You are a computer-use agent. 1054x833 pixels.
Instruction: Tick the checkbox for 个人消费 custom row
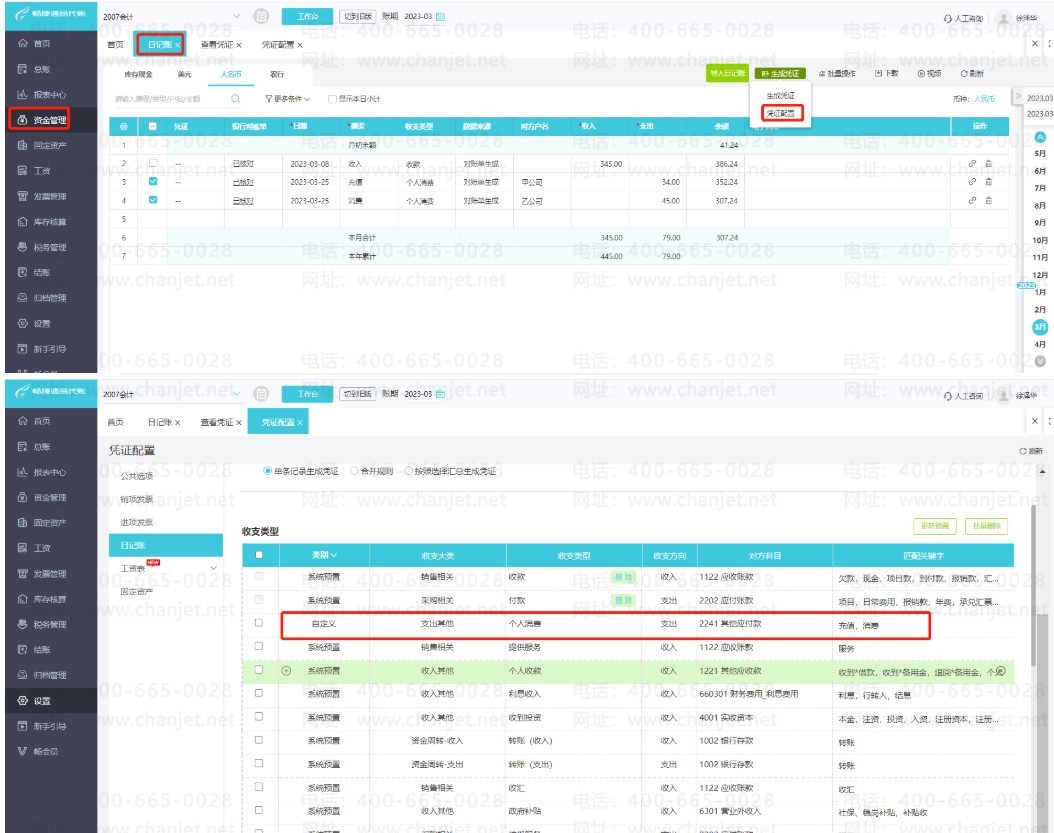pyautogui.click(x=259, y=623)
